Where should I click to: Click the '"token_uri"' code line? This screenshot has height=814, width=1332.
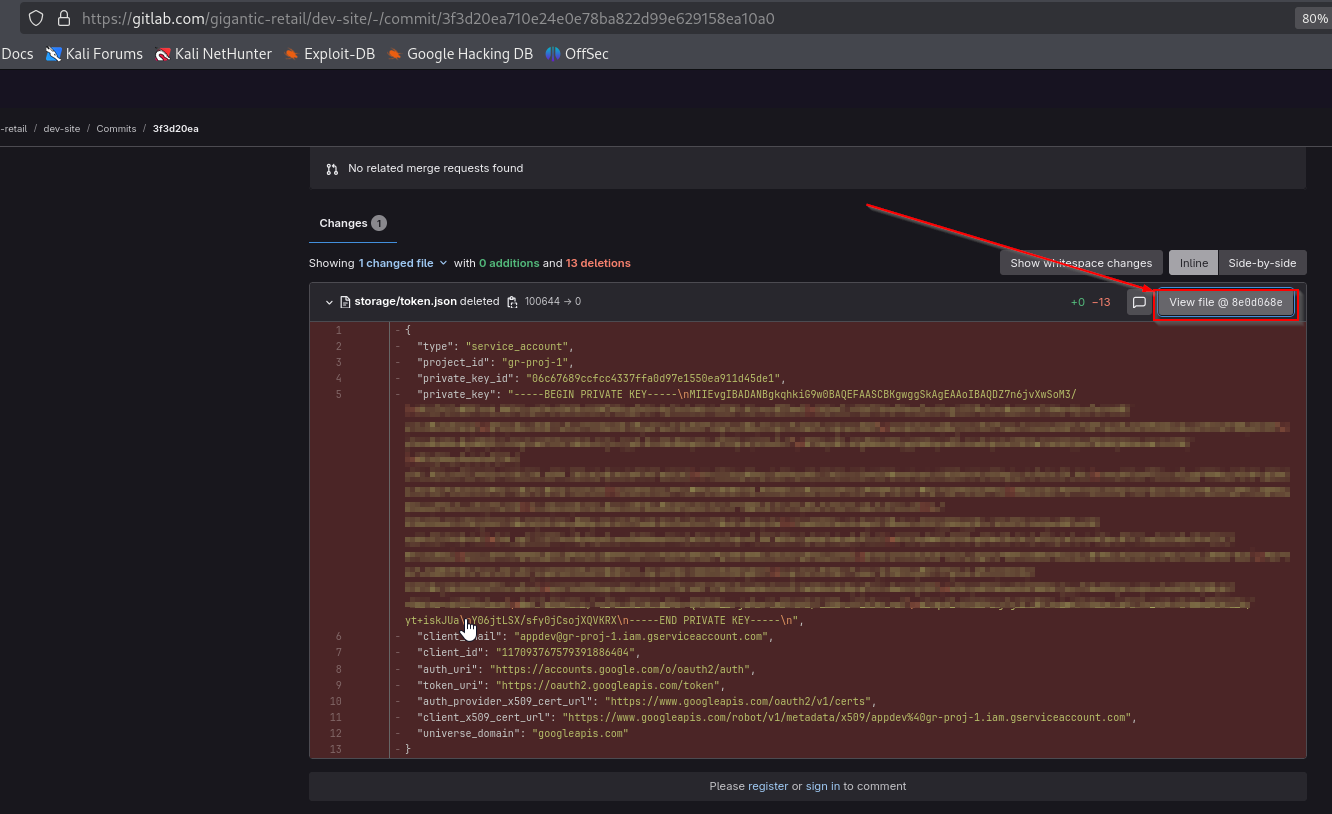pos(569,685)
